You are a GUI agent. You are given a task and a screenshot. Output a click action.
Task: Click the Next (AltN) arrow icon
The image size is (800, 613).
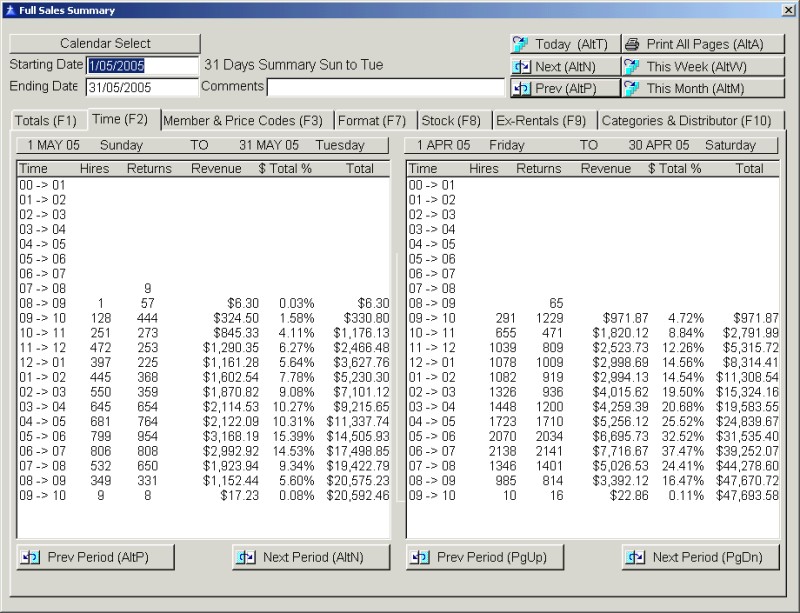click(520, 66)
